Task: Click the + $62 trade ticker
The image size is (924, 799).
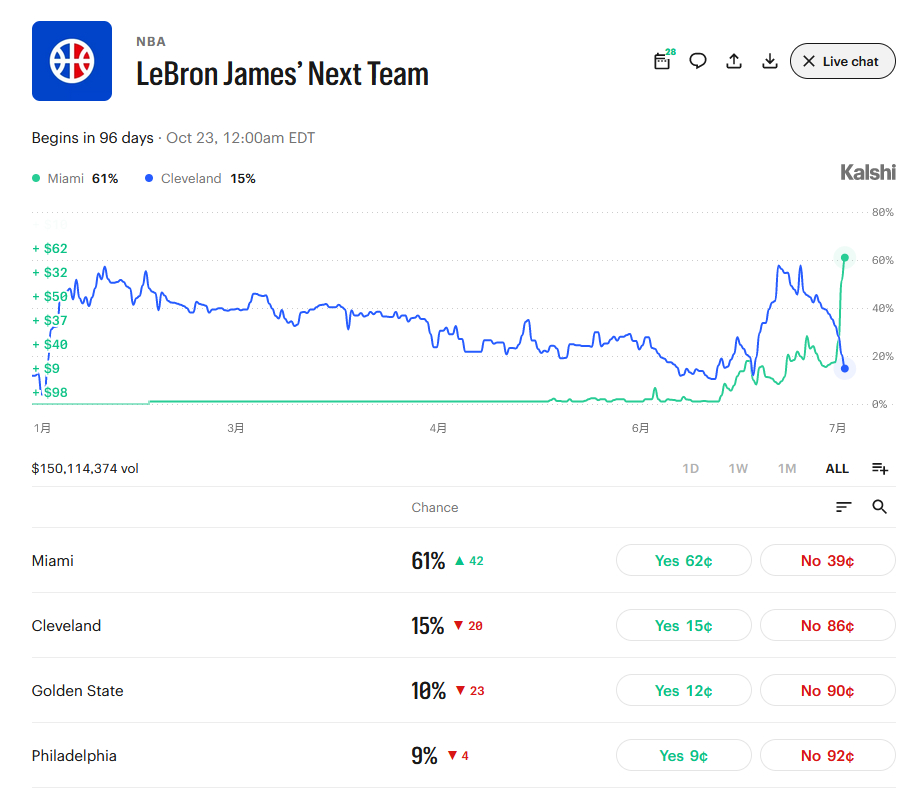Action: pos(50,249)
